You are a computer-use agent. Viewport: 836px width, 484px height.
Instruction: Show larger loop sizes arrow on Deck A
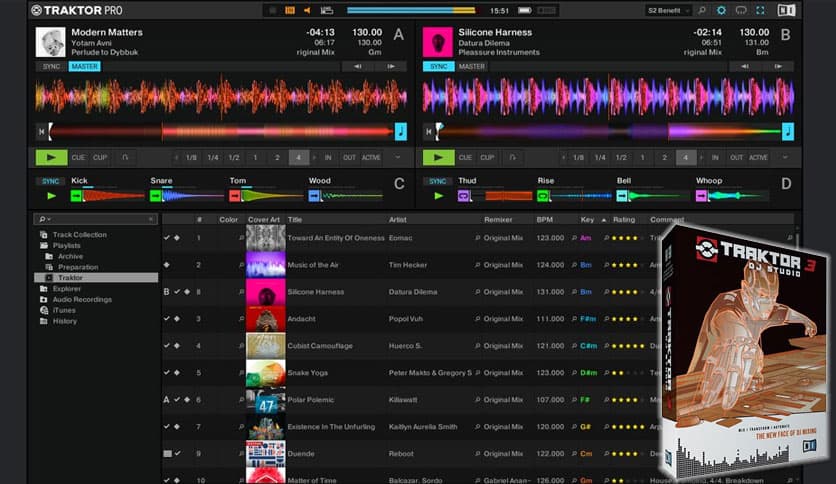pyautogui.click(x=314, y=157)
